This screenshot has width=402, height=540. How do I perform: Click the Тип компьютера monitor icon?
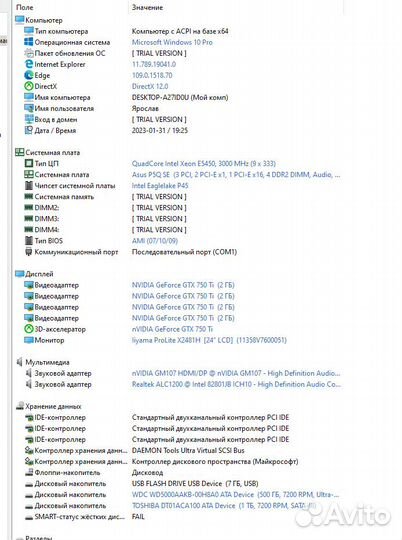[29, 31]
